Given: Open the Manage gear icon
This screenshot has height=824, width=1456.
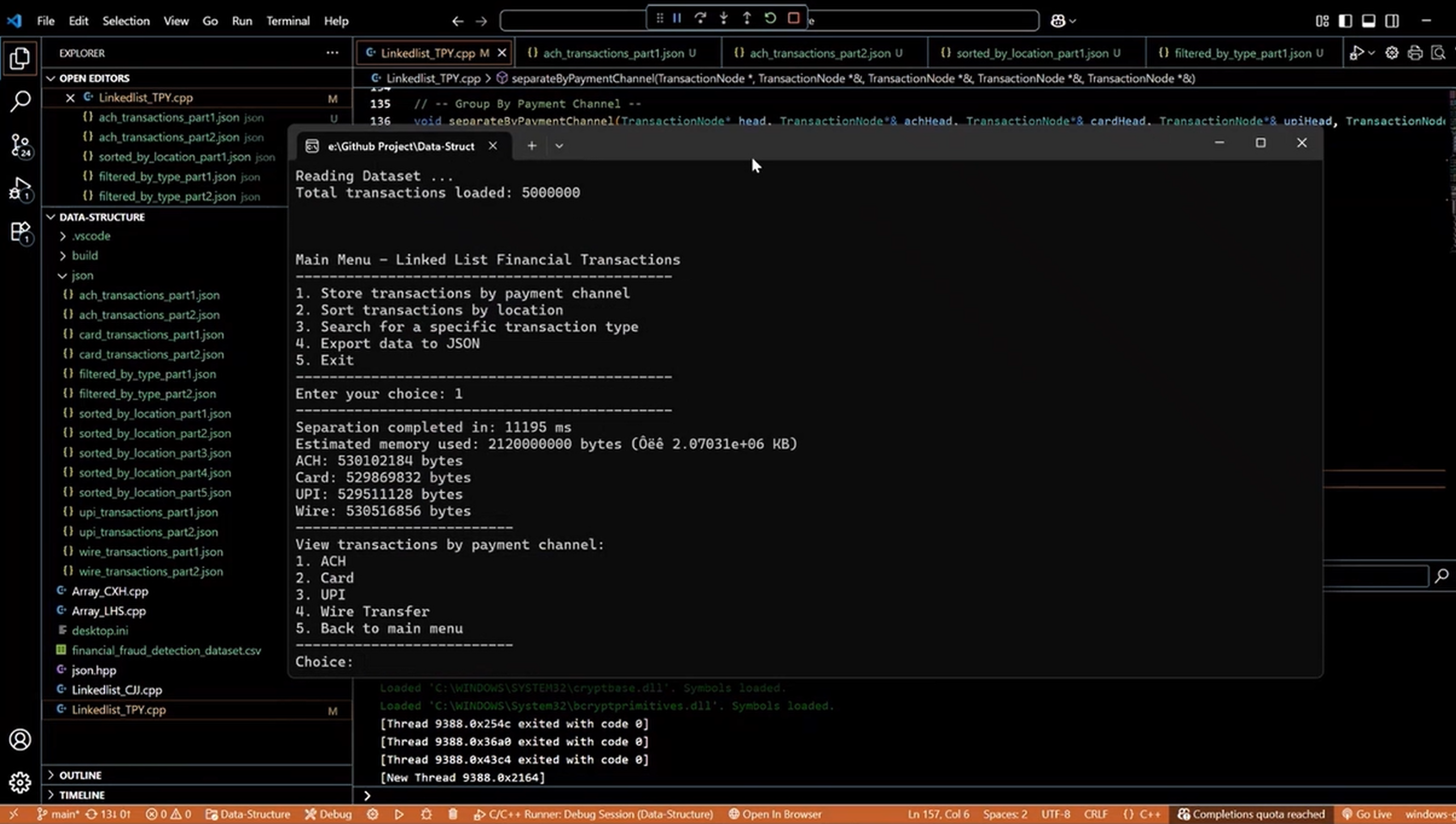Looking at the screenshot, I should [x=20, y=783].
